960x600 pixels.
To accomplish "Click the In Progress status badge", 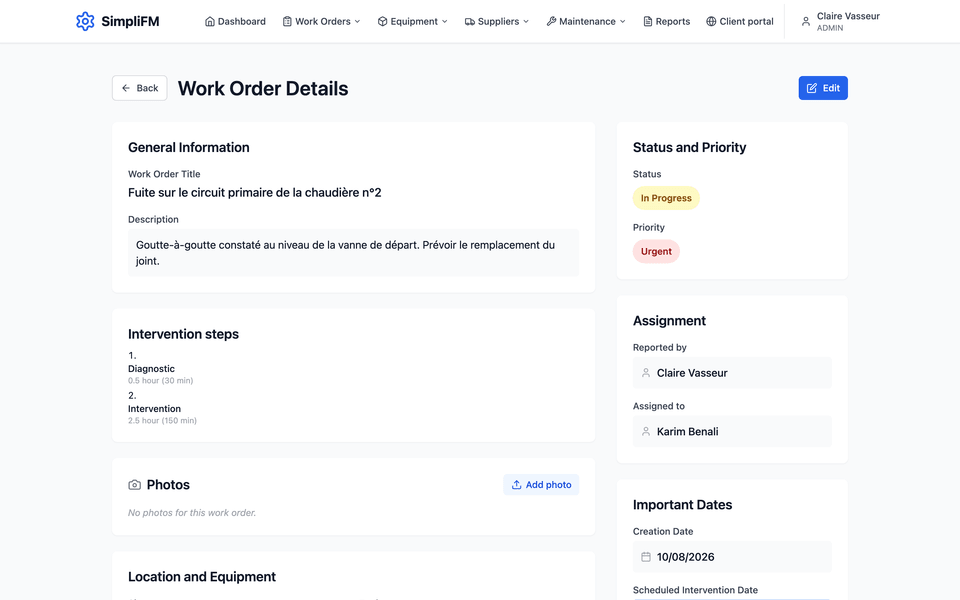I will [666, 198].
